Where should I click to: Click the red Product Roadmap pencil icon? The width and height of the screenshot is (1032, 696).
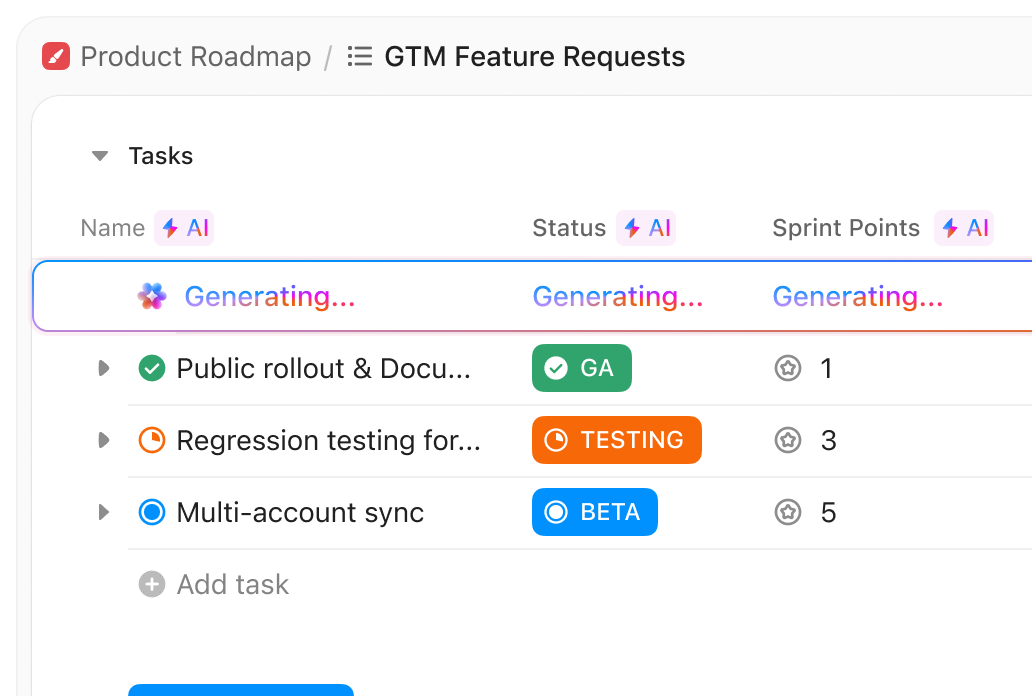tap(55, 56)
